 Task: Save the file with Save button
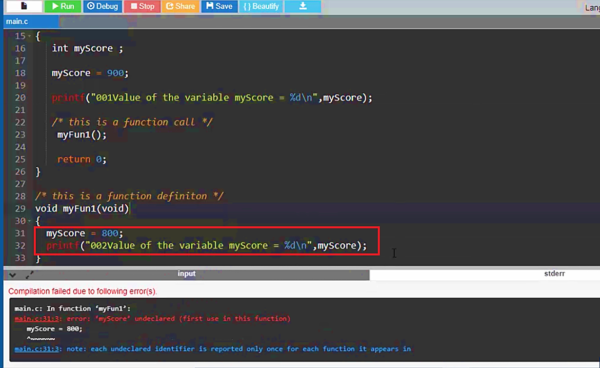219,6
